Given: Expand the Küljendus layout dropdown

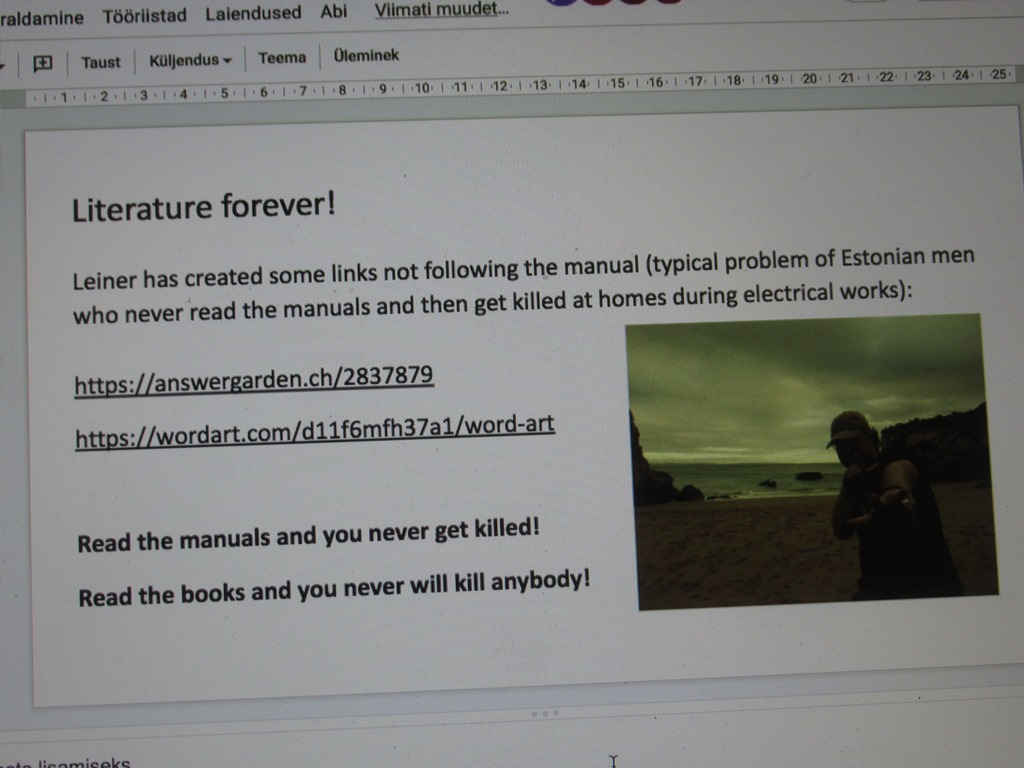Looking at the screenshot, I should pos(190,61).
